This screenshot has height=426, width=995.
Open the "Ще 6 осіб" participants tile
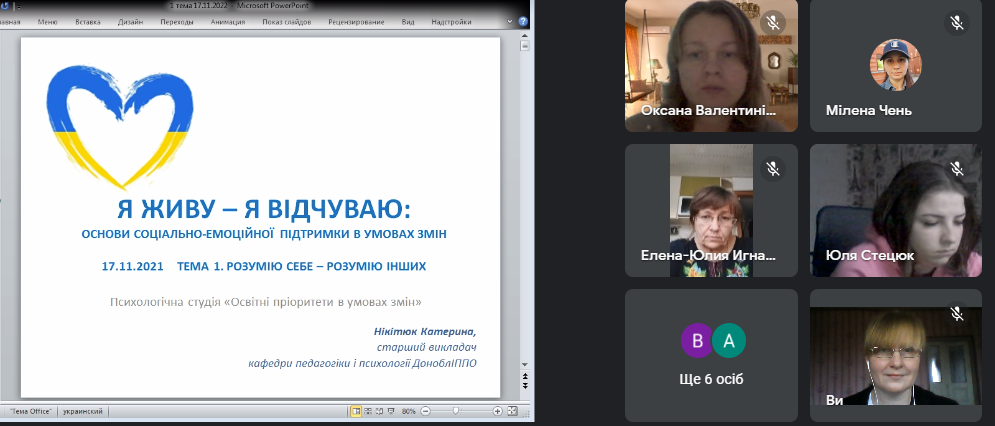click(711, 356)
